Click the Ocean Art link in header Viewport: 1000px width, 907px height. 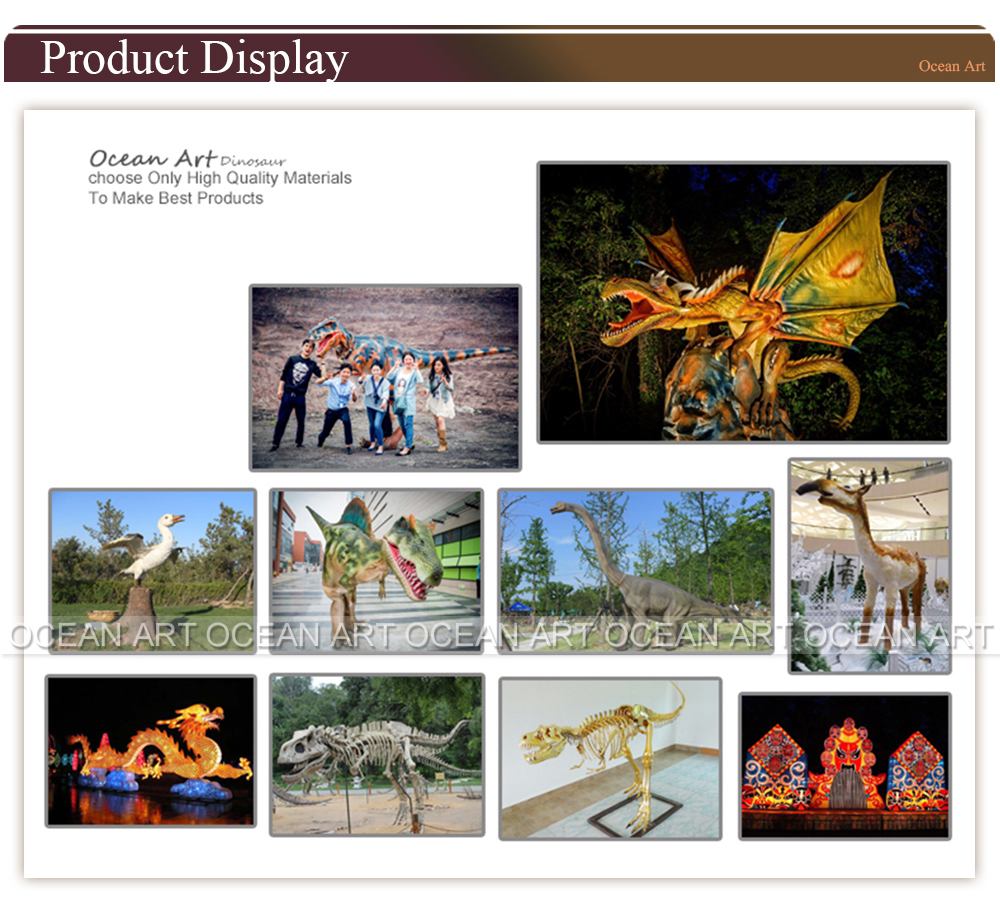[x=952, y=66]
